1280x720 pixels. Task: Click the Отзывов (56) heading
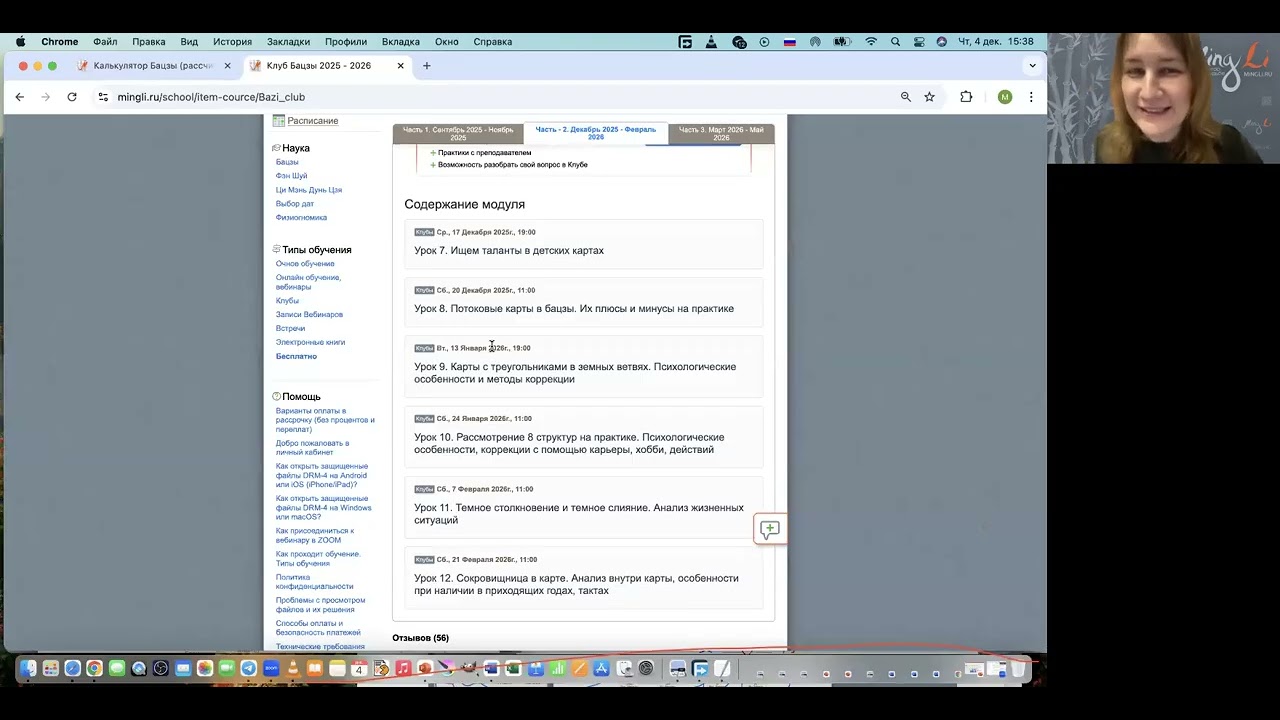tap(420, 638)
